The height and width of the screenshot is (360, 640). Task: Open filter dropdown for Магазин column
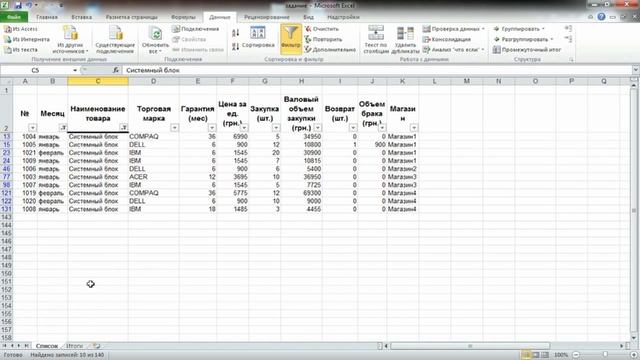click(x=414, y=128)
